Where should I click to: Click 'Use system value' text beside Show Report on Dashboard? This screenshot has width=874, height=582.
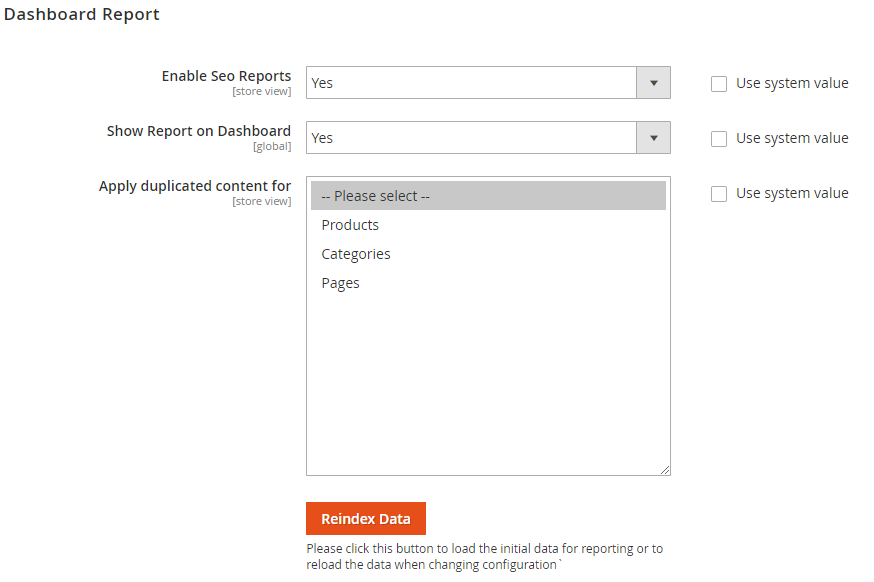[x=792, y=139]
